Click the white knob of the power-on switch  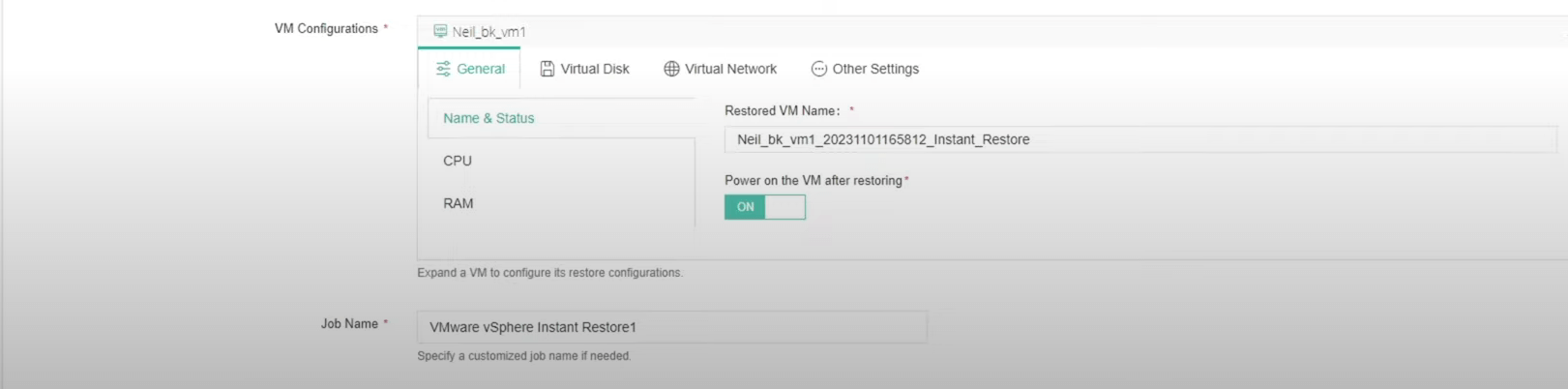[x=784, y=207]
